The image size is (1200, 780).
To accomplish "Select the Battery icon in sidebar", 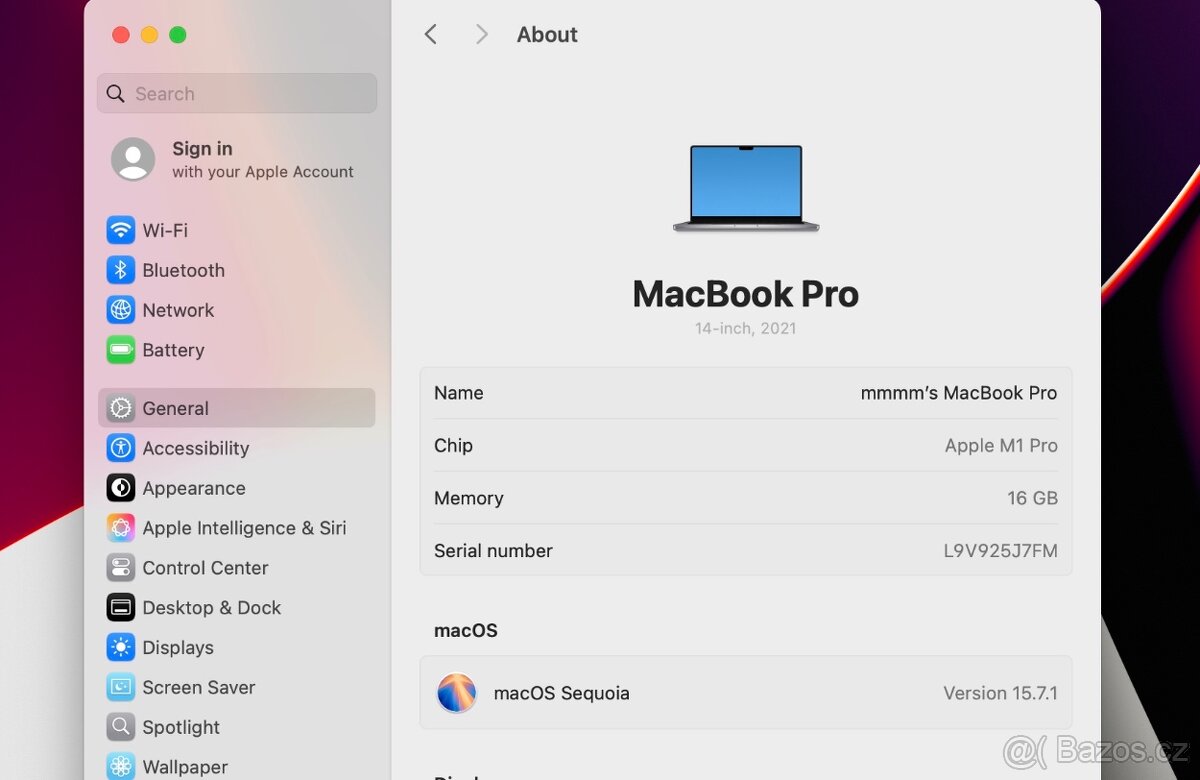I will (120, 350).
